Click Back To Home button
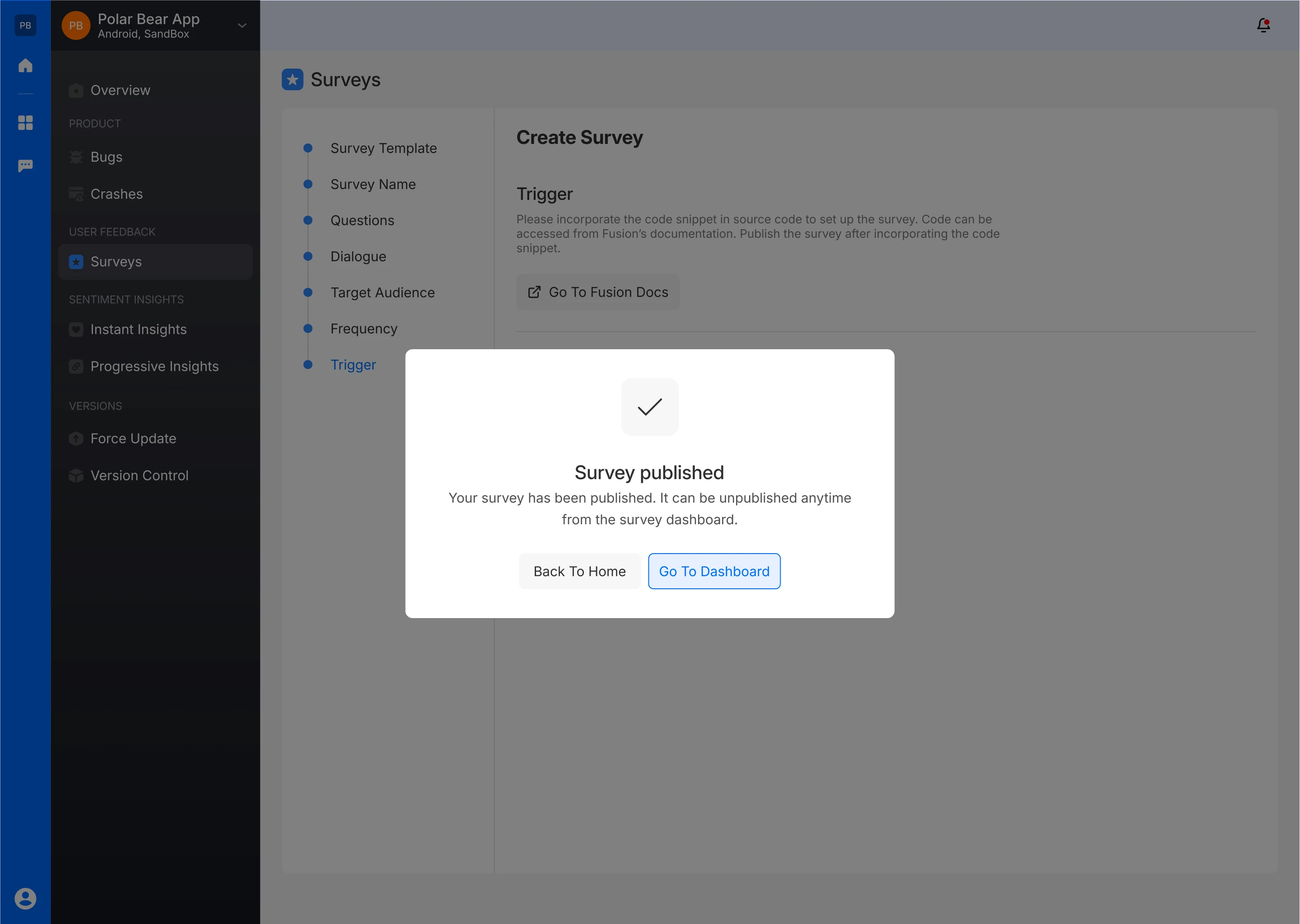Viewport: 1300px width, 924px height. pyautogui.click(x=579, y=571)
